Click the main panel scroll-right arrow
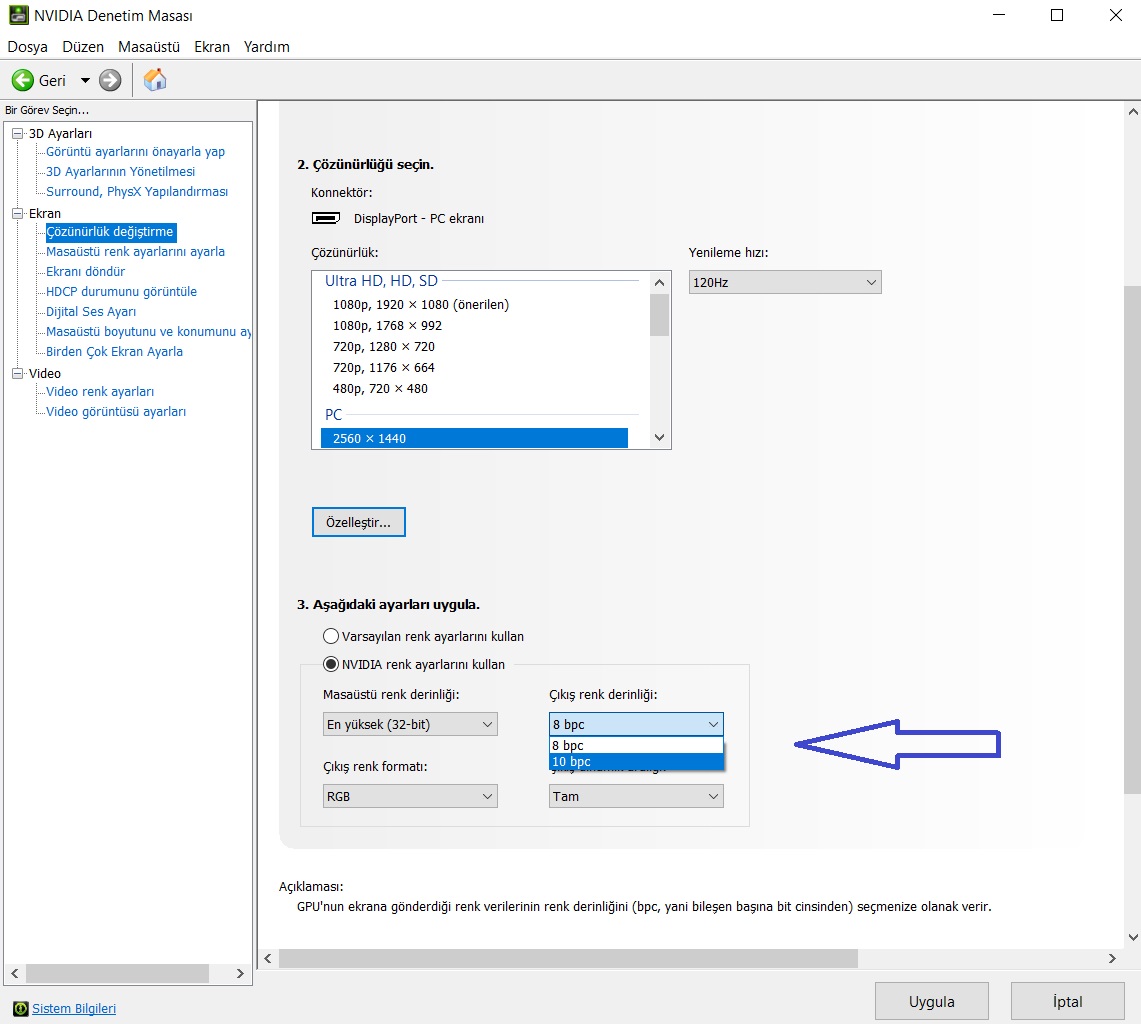The height and width of the screenshot is (1024, 1141). tap(1113, 958)
